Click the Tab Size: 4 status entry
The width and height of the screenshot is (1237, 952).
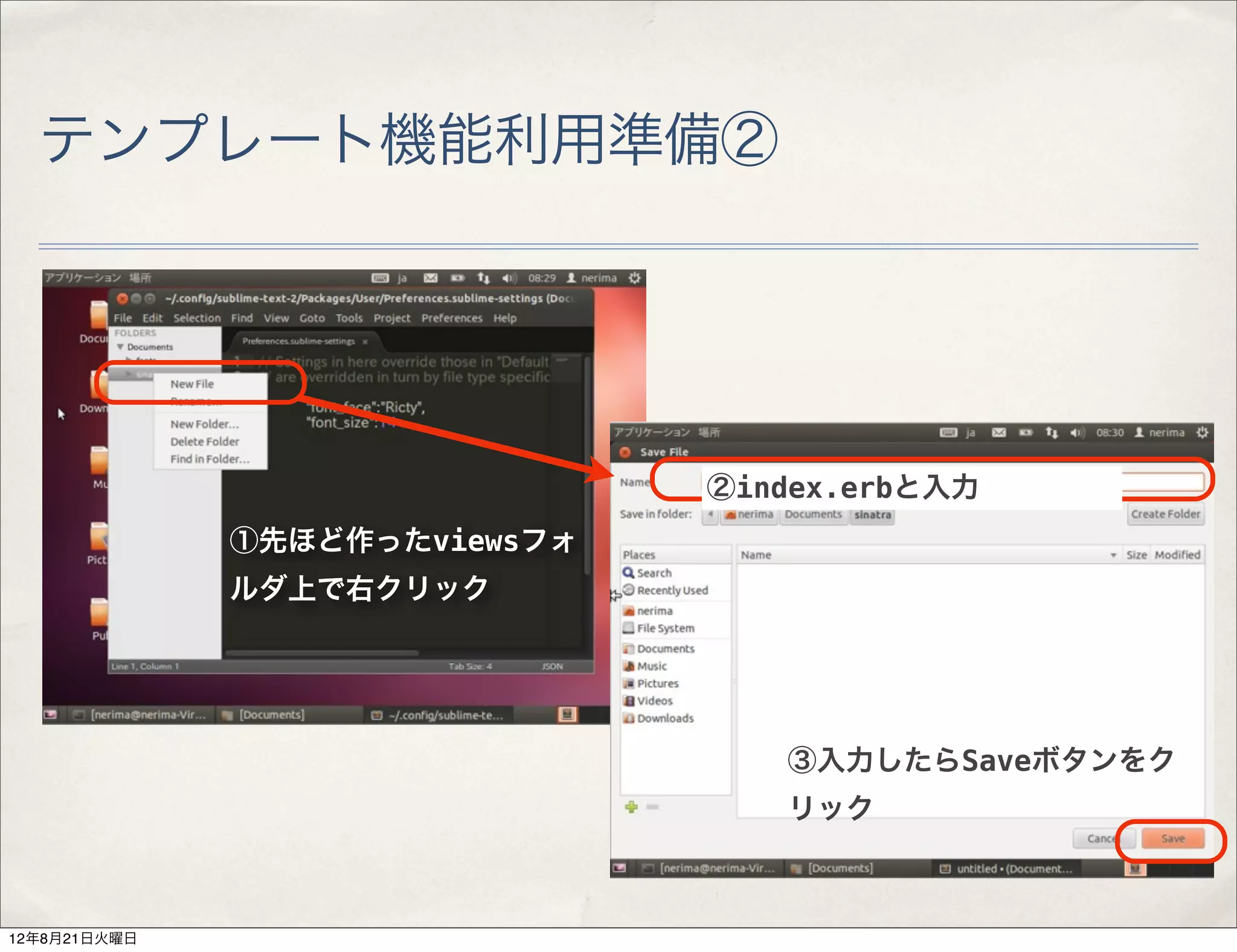470,666
